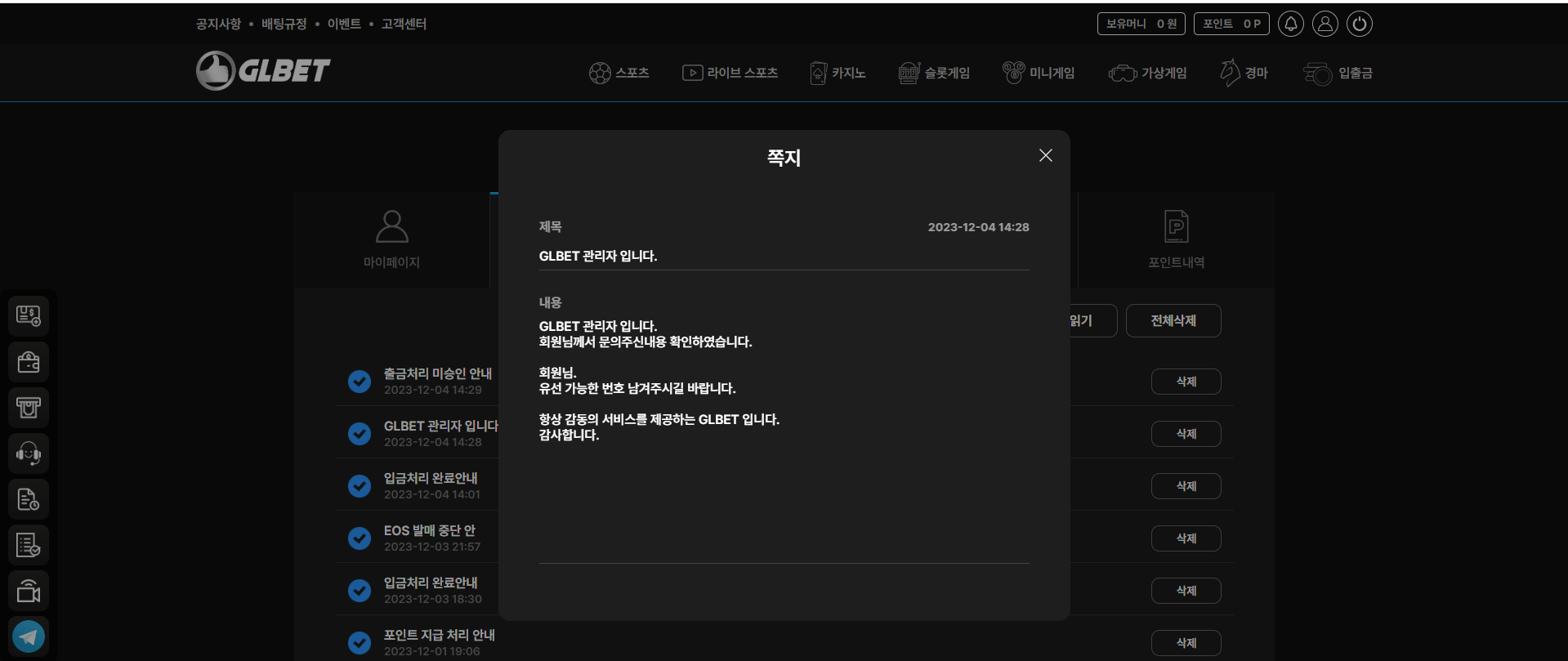Viewport: 1568px width, 661px height.
Task: Delete the 출금처리 미승인 안내 message
Action: click(1186, 382)
